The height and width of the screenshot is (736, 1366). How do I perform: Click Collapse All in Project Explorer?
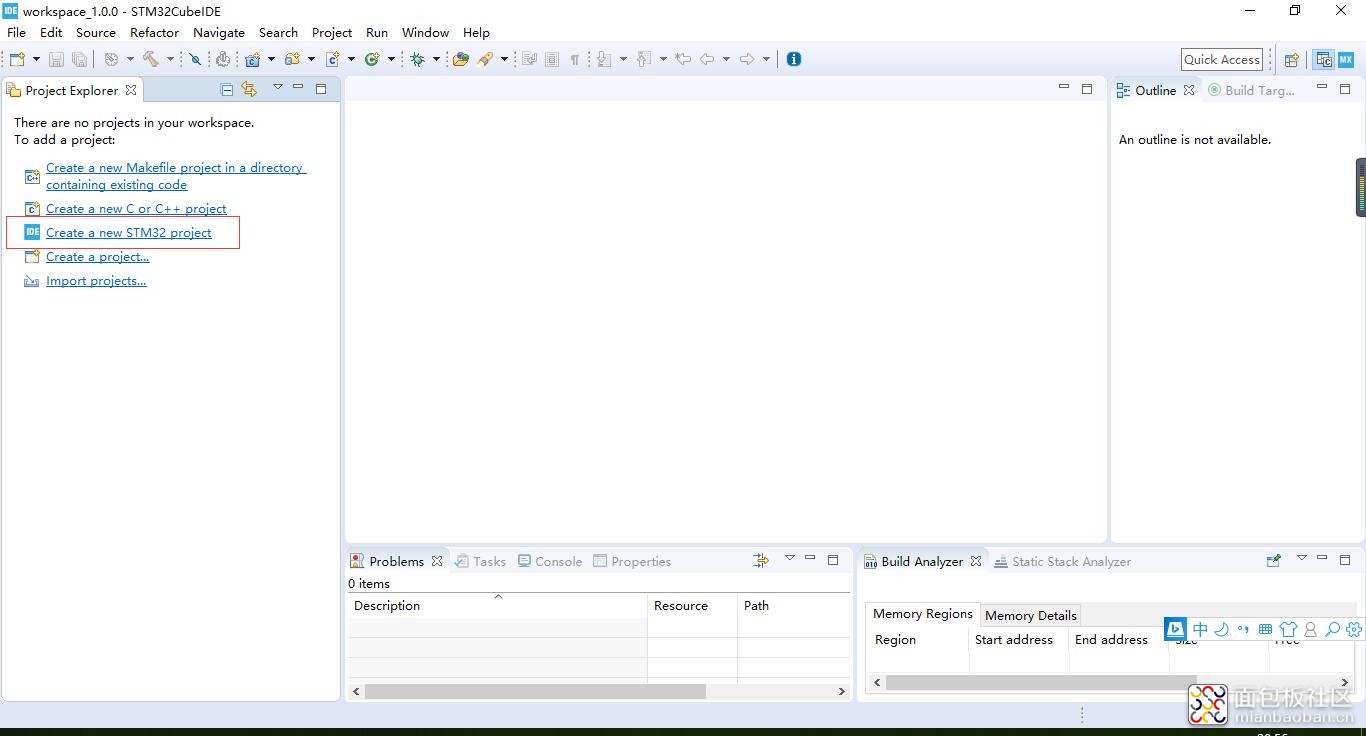click(227, 90)
